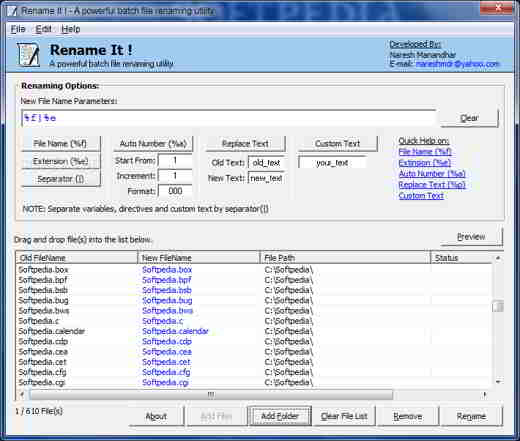Click the Clear File List button
Image resolution: width=520 pixels, height=441 pixels.
click(344, 416)
